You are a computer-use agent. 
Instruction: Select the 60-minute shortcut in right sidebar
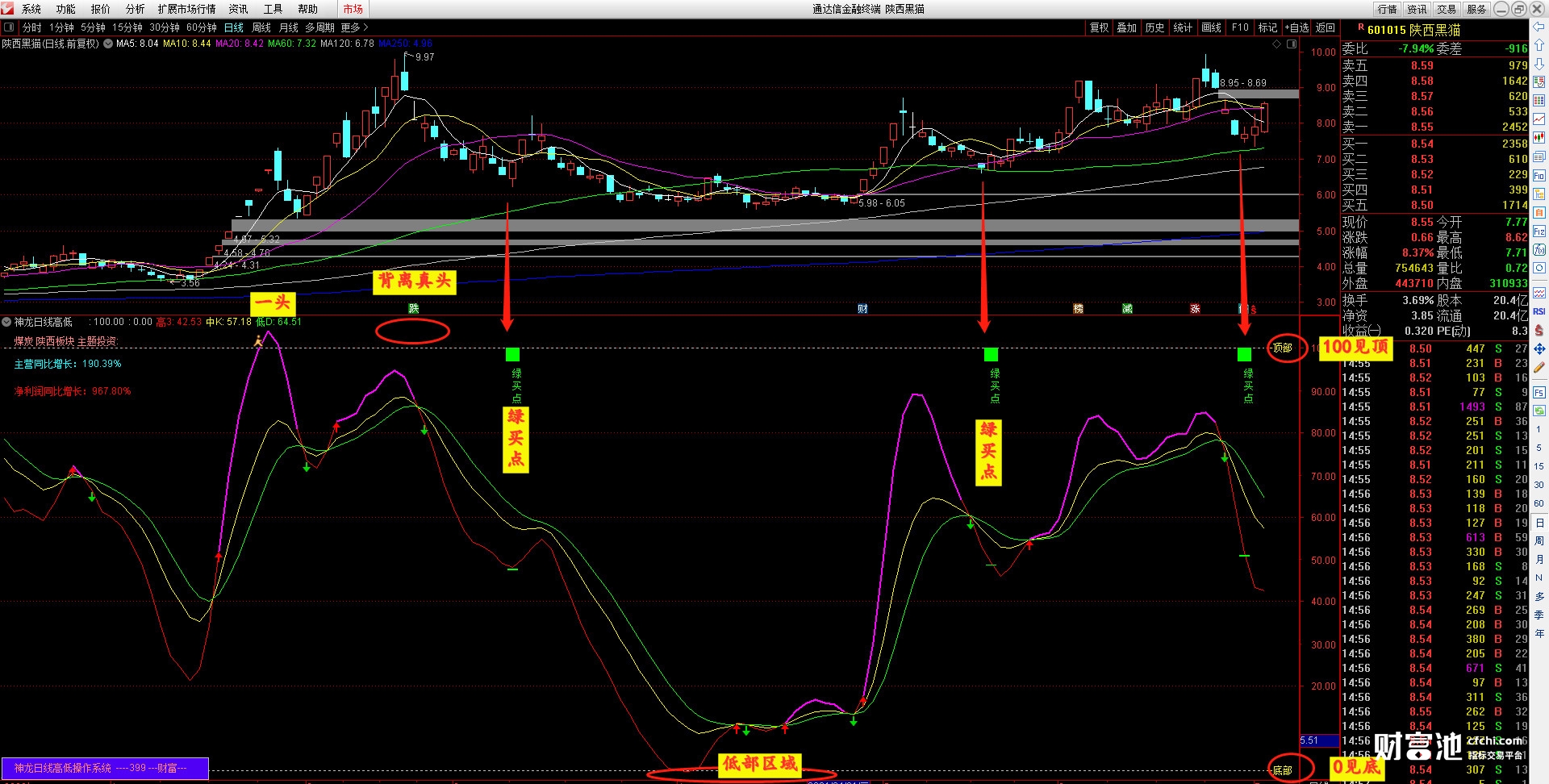(1539, 503)
